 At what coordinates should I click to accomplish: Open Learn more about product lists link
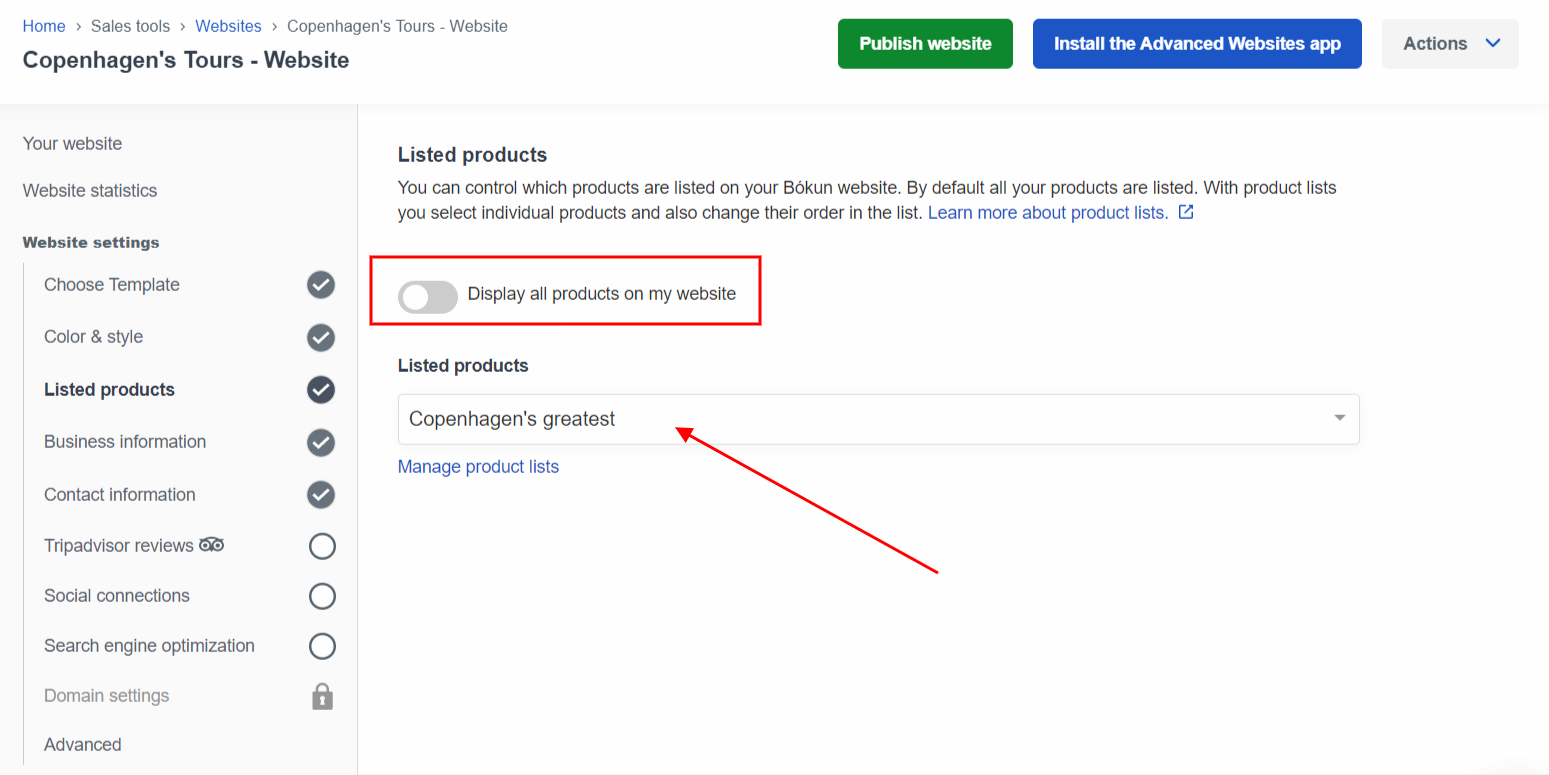1048,213
